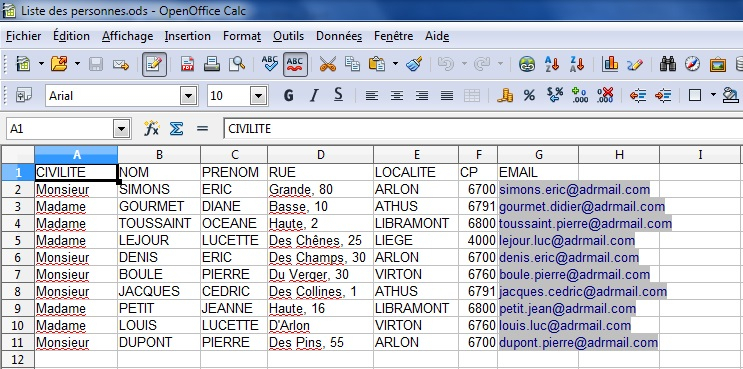Viewport: 743px width, 369px height.
Task: Click the Cut scissors icon
Action: tap(327, 64)
